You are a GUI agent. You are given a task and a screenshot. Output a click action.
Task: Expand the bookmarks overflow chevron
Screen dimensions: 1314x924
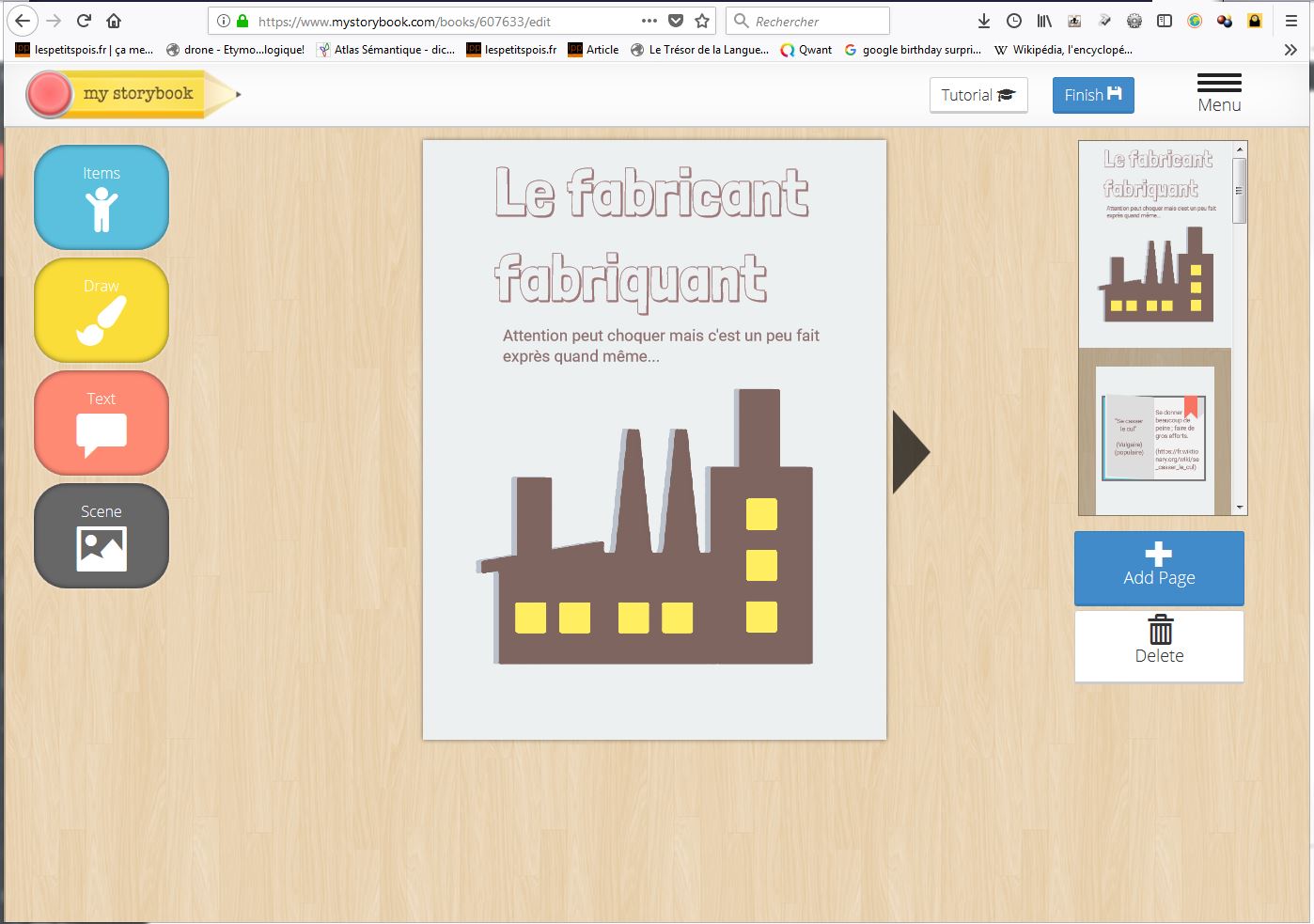1291,50
